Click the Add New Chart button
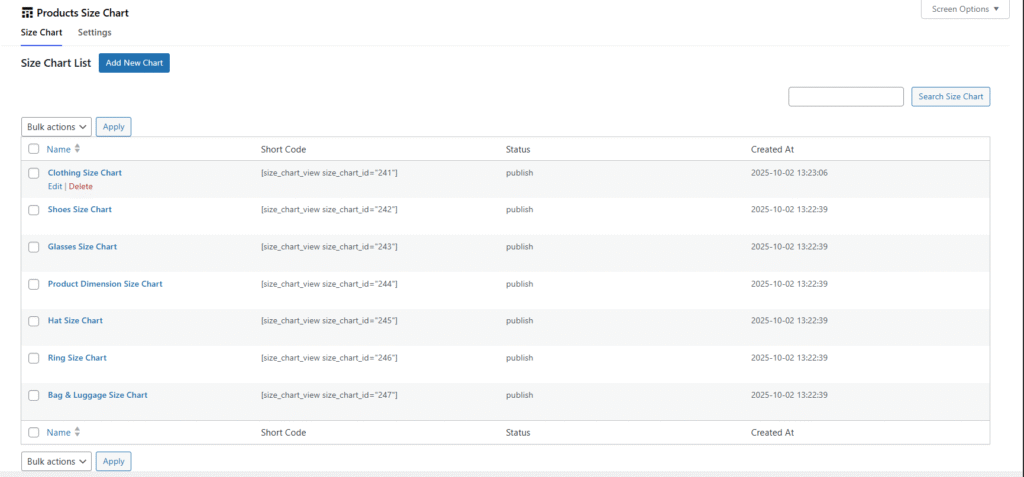This screenshot has width=1024, height=477. coord(134,63)
